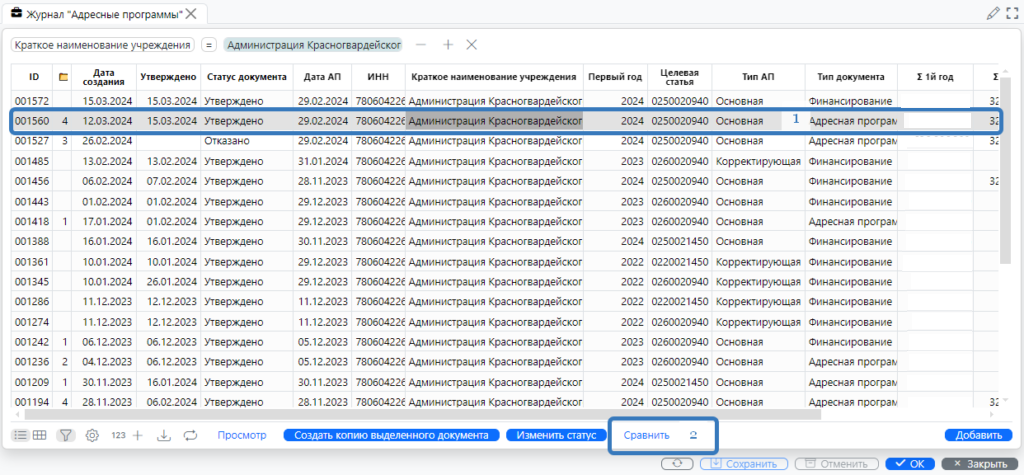Click 'Создать копию выделенного документа' button
The image size is (1024, 475).
(391, 436)
